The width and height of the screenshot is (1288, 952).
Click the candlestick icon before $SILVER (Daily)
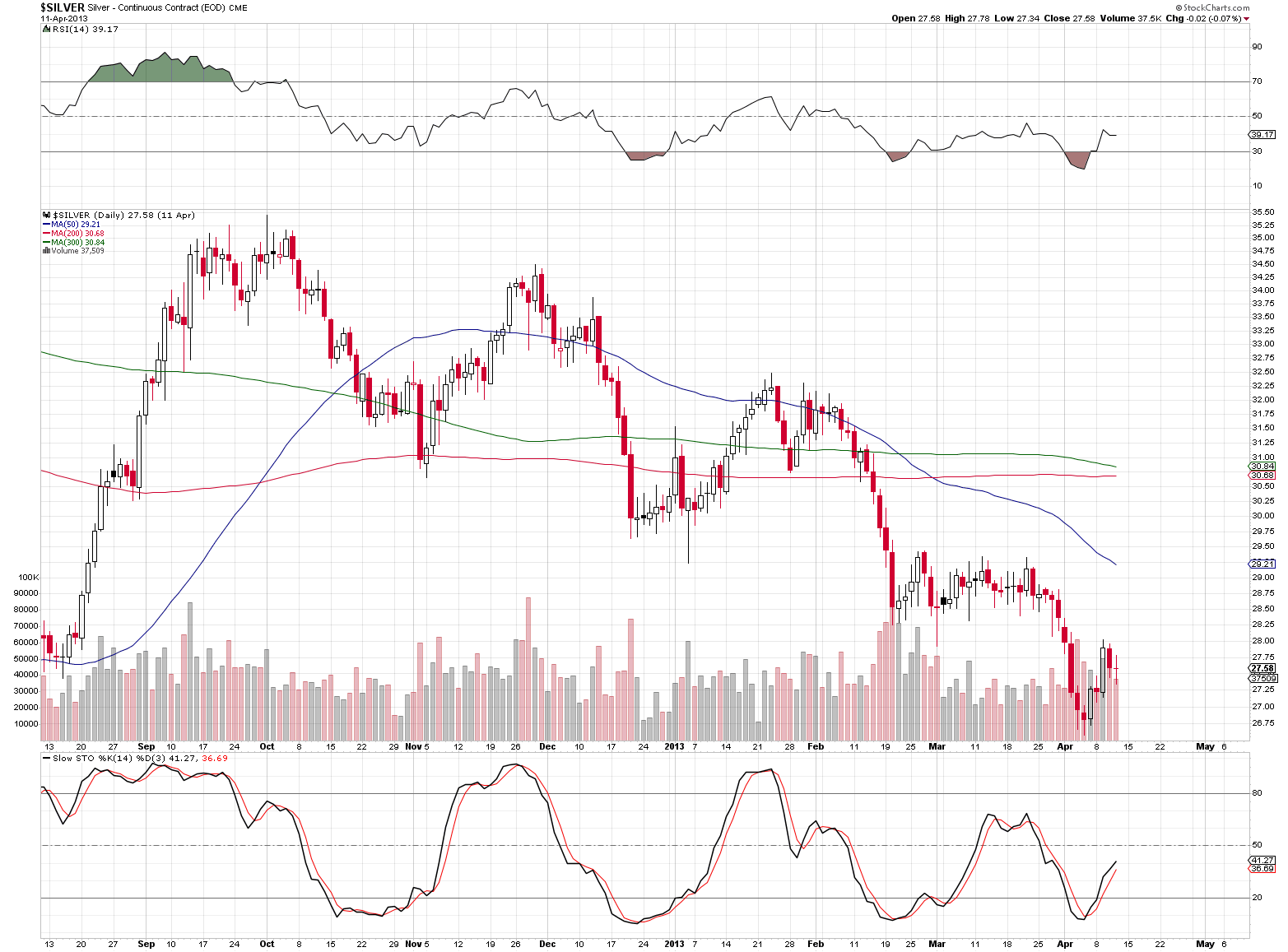47,215
